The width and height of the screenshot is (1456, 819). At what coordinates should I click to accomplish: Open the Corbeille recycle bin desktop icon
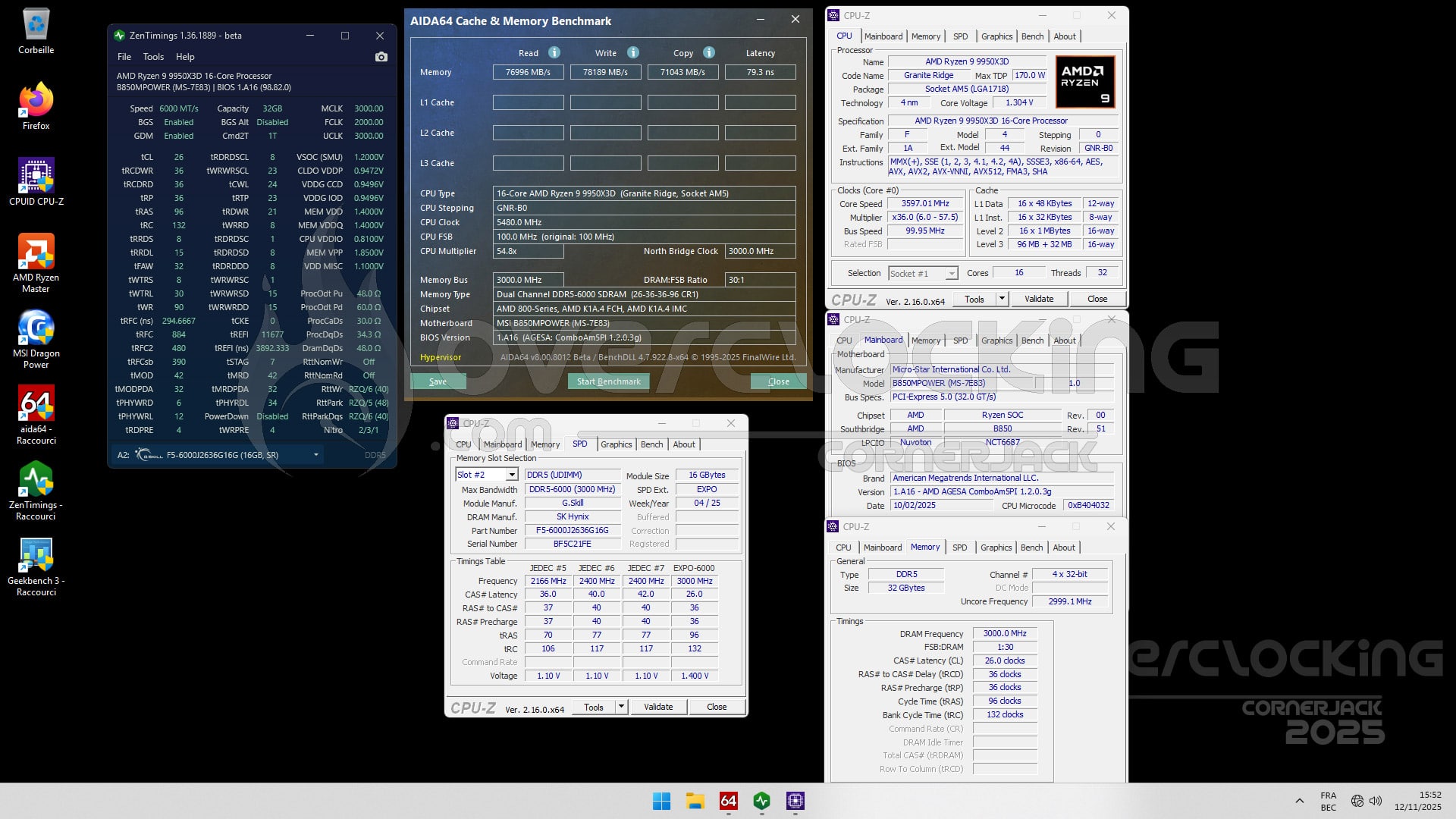pos(36,31)
